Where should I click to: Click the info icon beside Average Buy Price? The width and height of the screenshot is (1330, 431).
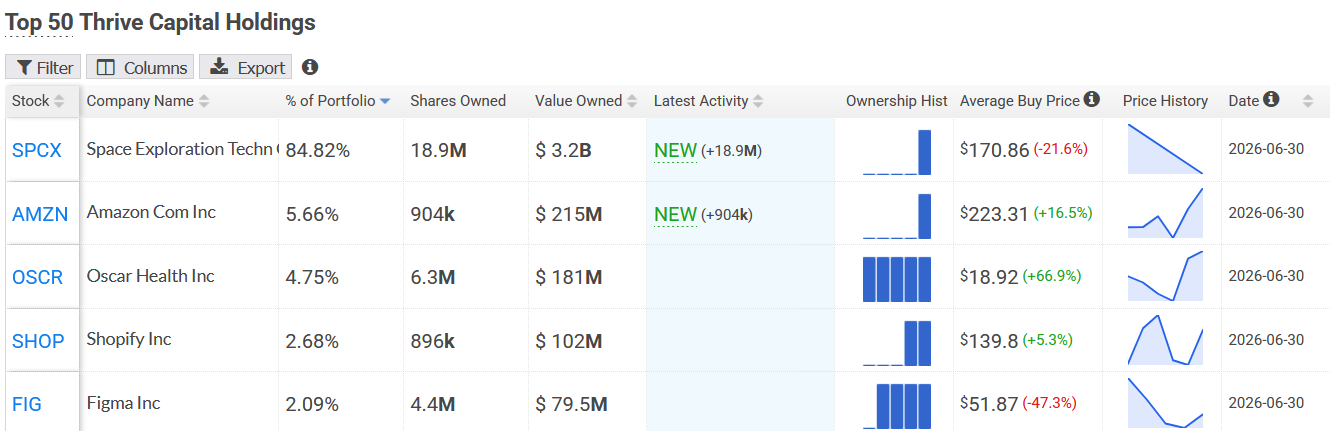[x=1092, y=99]
